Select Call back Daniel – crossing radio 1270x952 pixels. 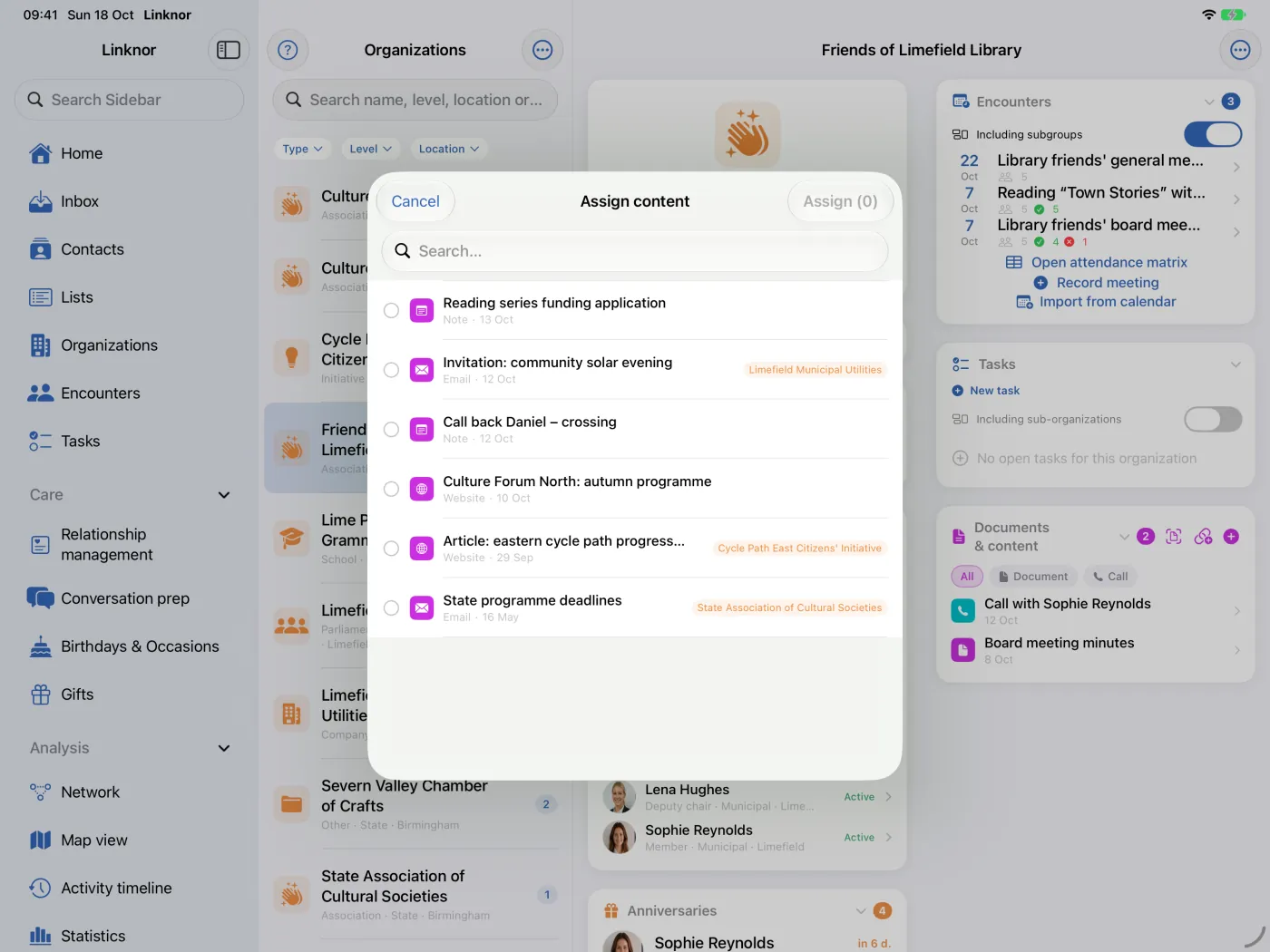[x=391, y=430]
